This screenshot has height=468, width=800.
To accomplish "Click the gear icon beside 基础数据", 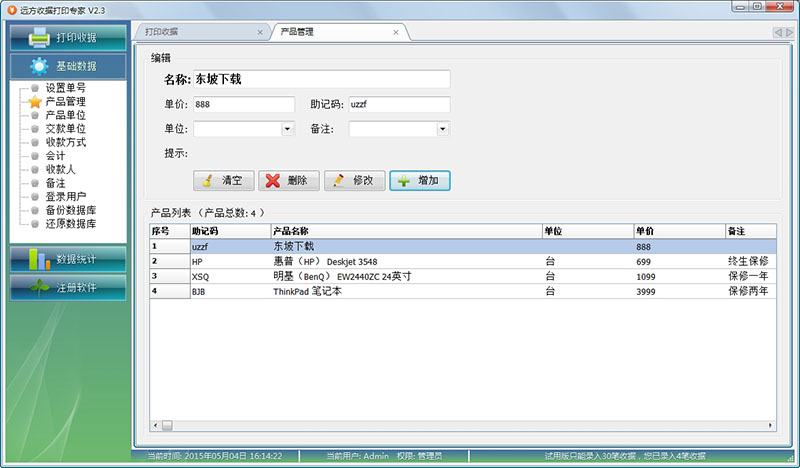I will pos(39,66).
